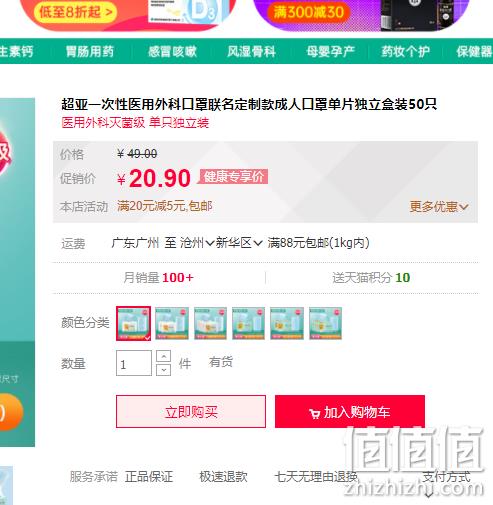Viewport: 493px width, 505px height.
Task: Decrease quantity with the down arrow
Action: coord(163,370)
